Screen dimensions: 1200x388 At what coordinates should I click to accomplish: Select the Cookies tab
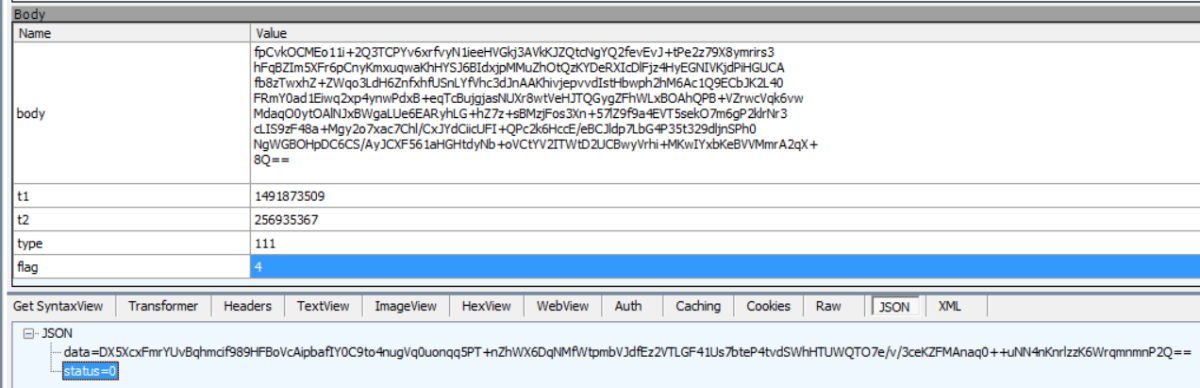(x=769, y=306)
